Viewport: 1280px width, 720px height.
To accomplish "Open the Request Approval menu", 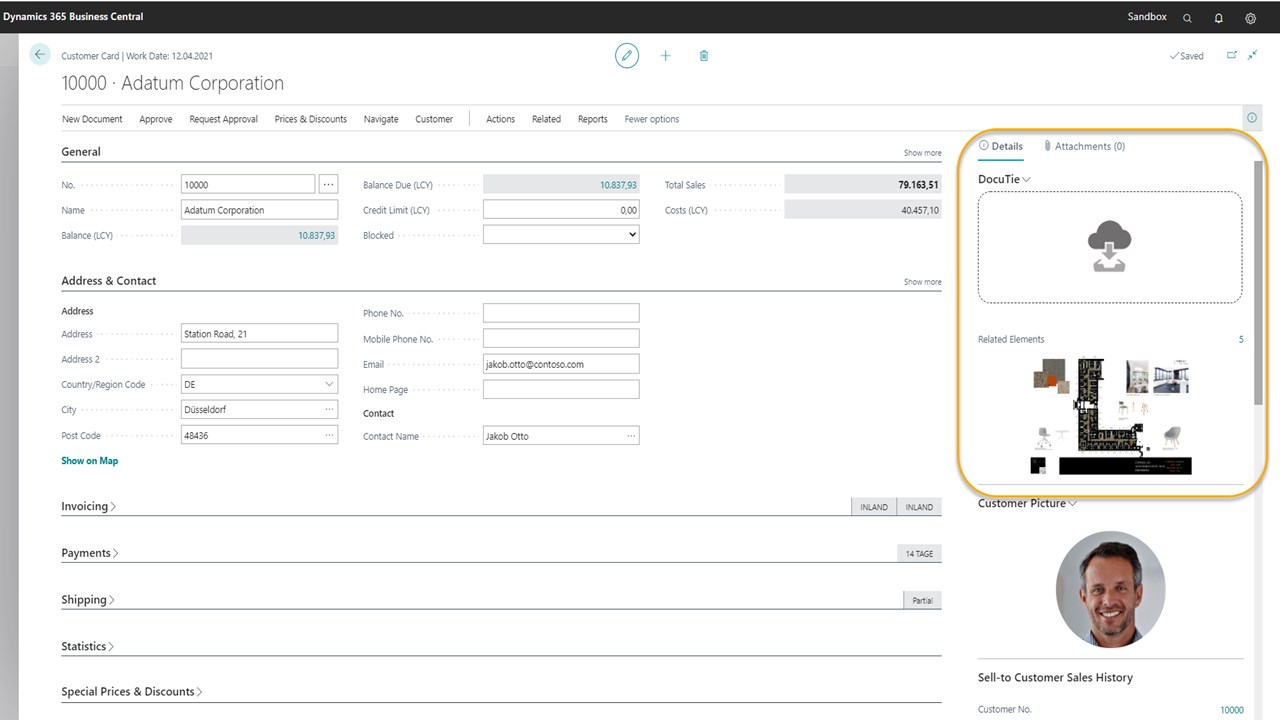I will click(223, 119).
